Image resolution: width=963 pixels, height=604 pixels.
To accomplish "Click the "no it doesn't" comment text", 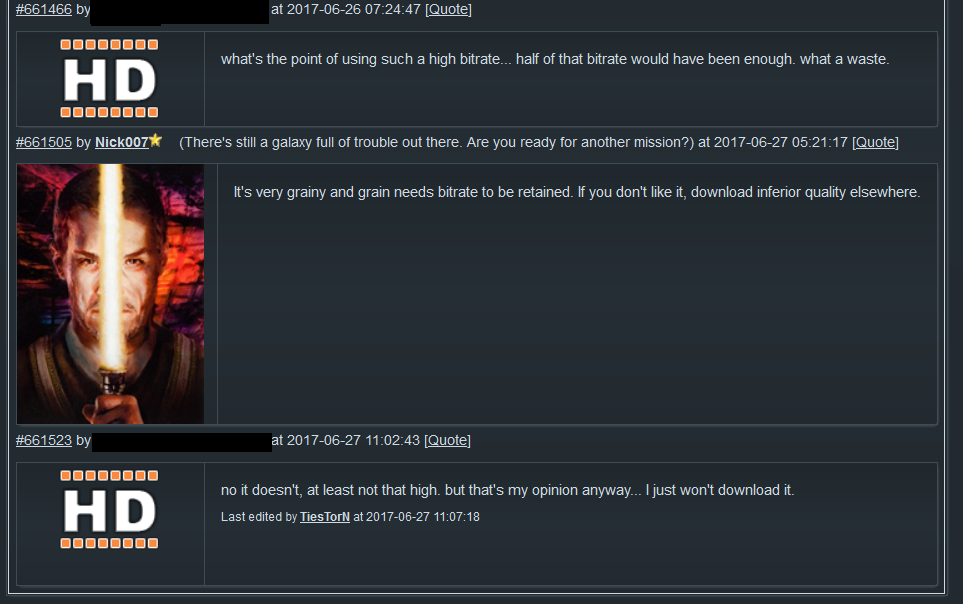I will click(507, 490).
